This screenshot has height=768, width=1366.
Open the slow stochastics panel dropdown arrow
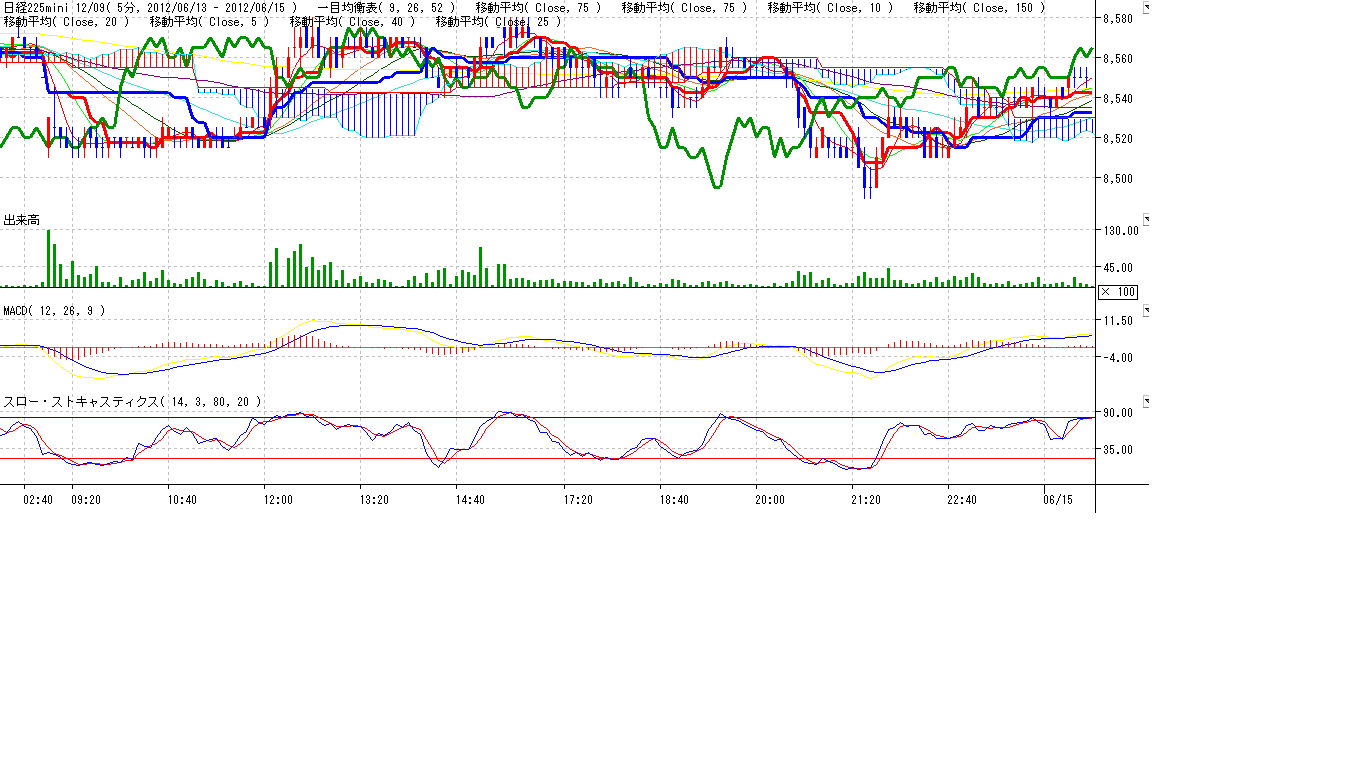tap(1147, 401)
